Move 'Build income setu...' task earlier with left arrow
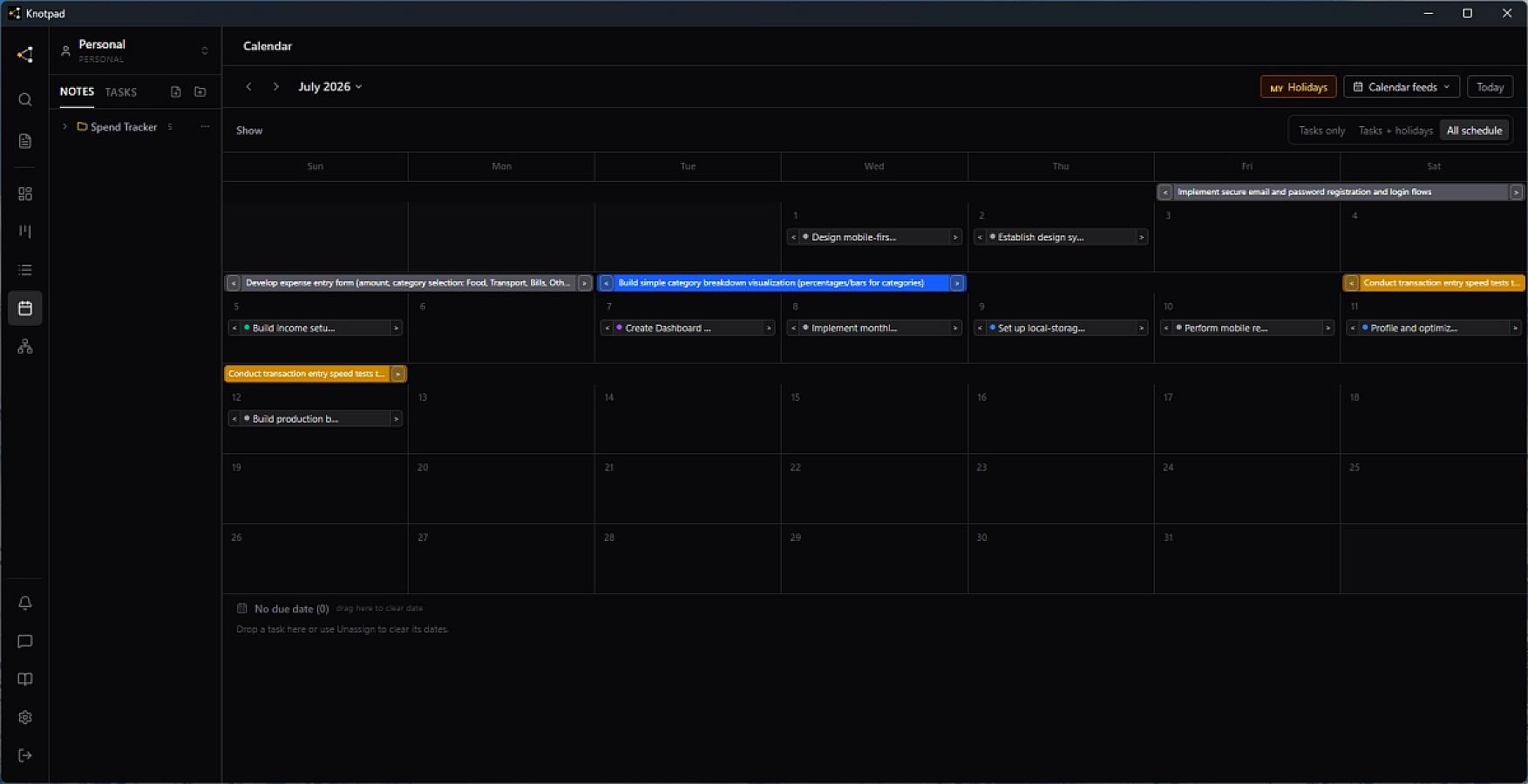 [x=234, y=328]
